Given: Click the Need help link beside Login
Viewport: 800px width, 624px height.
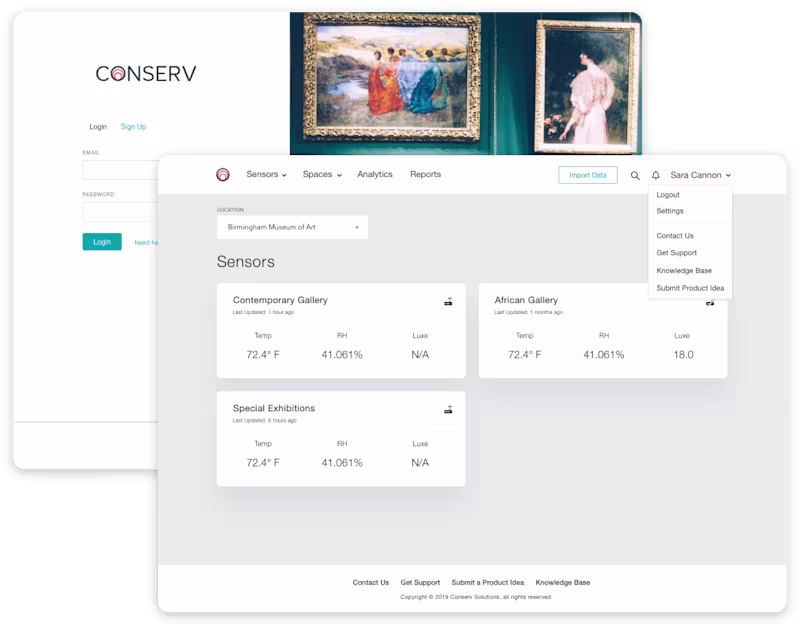Looking at the screenshot, I should coord(146,242).
